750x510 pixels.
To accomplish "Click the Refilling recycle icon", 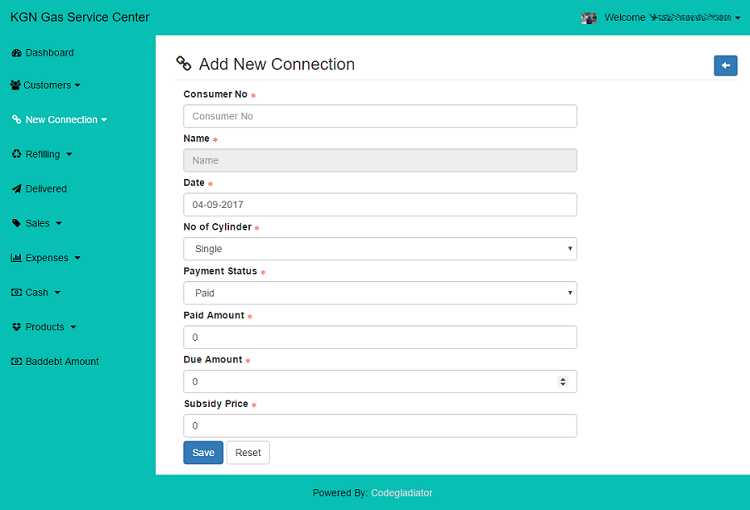I will coord(16,154).
